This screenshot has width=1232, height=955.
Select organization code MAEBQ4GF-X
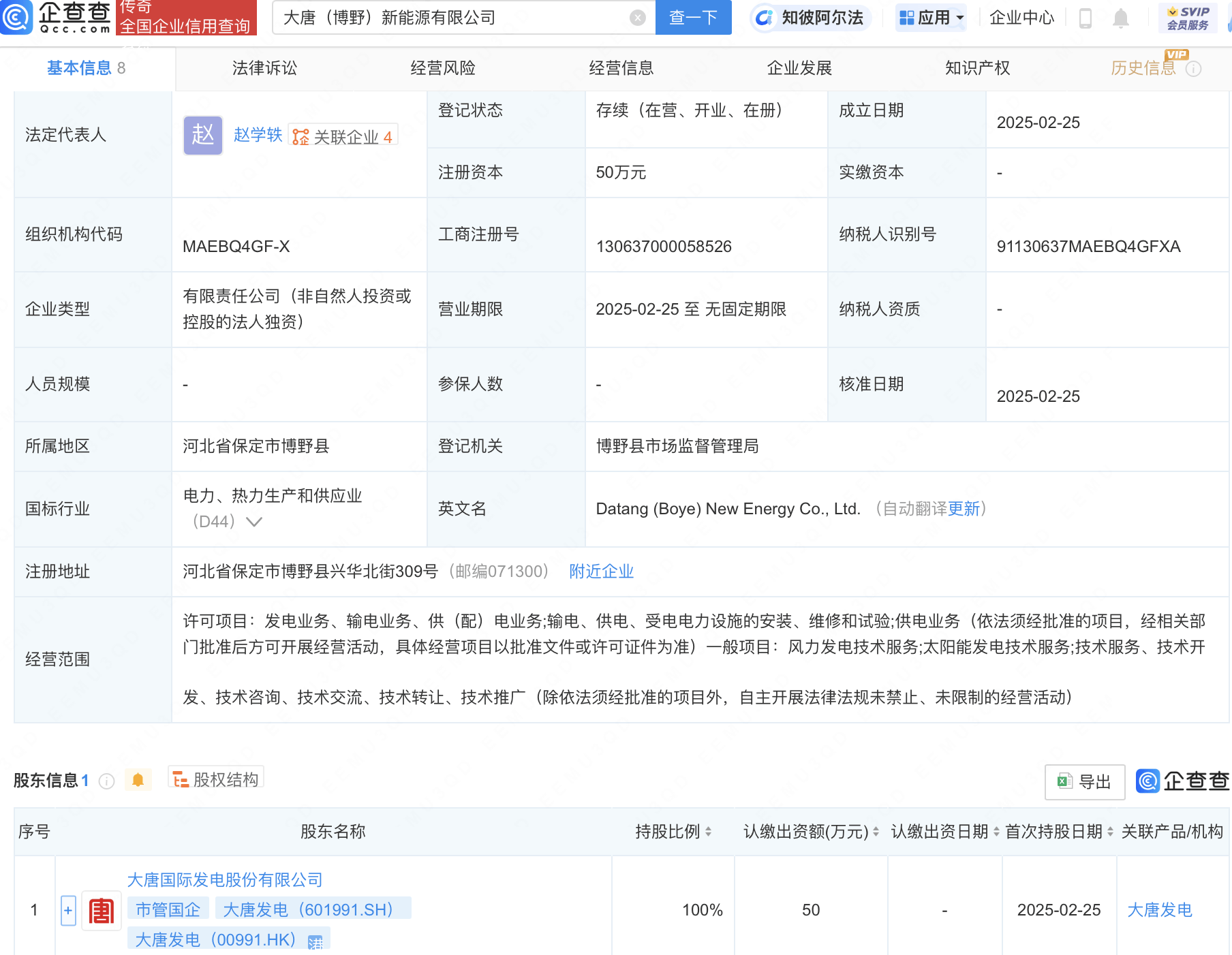point(236,247)
